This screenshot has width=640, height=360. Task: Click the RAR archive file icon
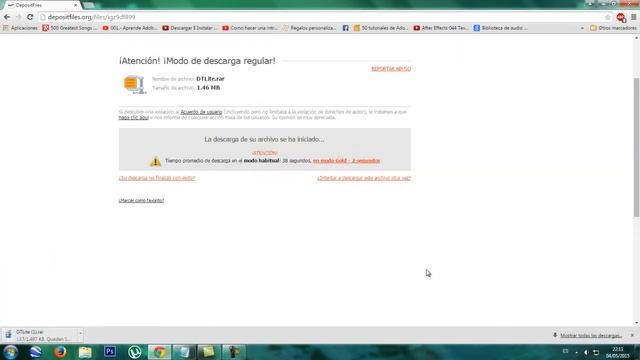[x=134, y=84]
